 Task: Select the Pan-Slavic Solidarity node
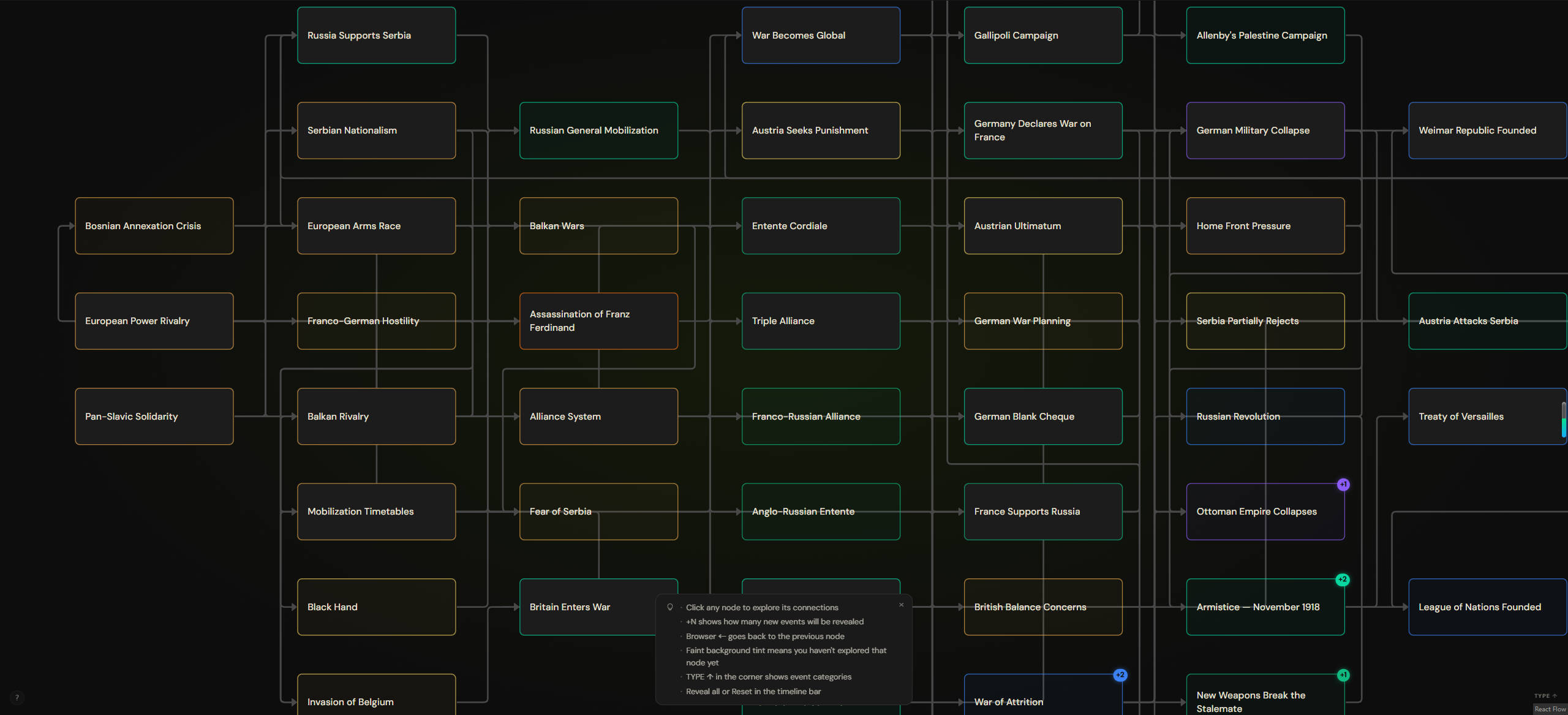(154, 416)
